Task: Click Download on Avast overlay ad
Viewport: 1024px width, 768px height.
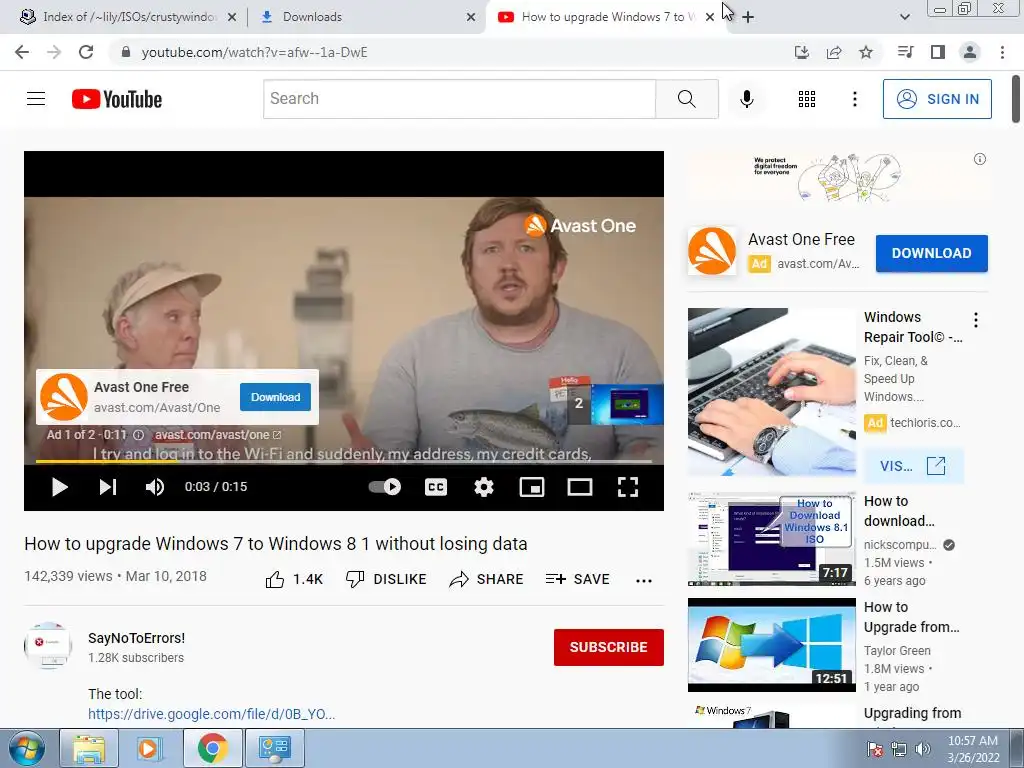Action: pos(276,397)
